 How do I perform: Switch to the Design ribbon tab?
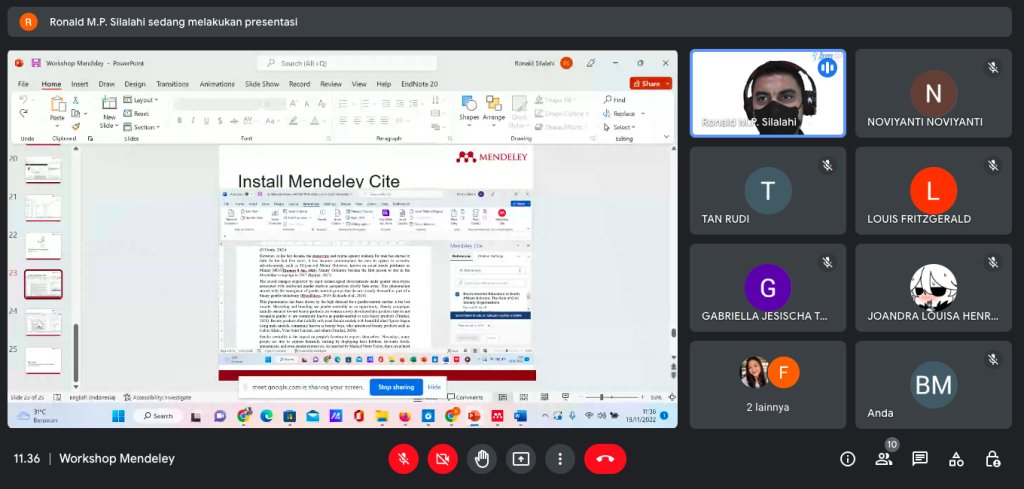(135, 84)
